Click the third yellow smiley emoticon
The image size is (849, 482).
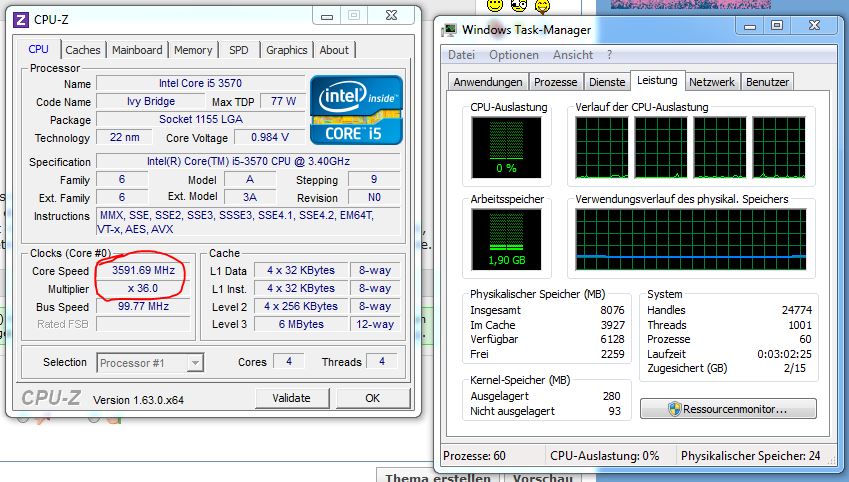[542, 5]
